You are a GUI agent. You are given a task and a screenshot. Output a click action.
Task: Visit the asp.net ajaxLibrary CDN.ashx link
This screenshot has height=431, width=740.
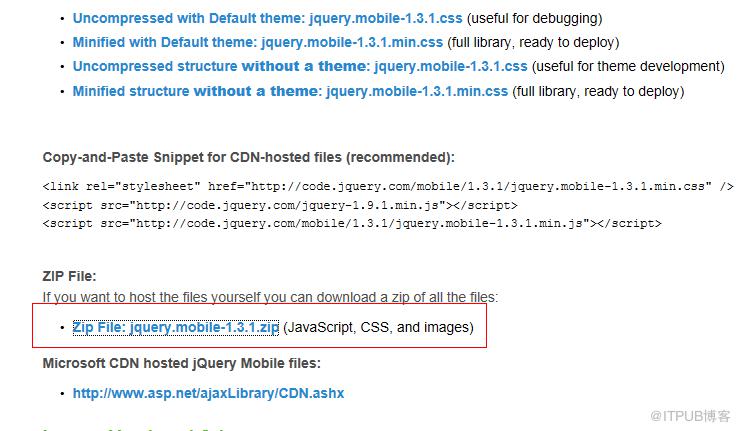point(208,393)
